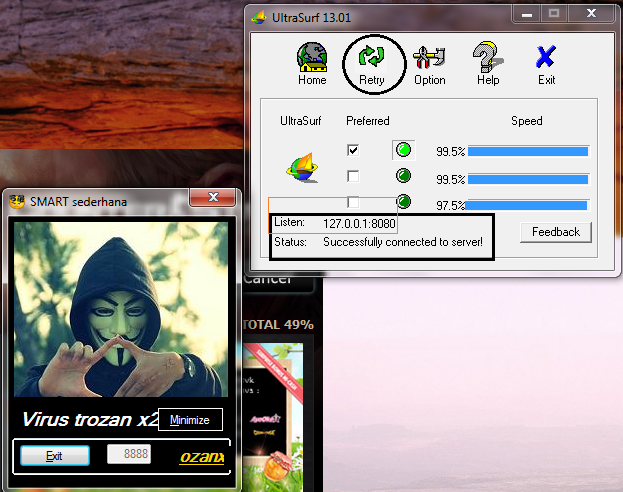Click the ozanx link in SMART sederhana

coord(202,457)
